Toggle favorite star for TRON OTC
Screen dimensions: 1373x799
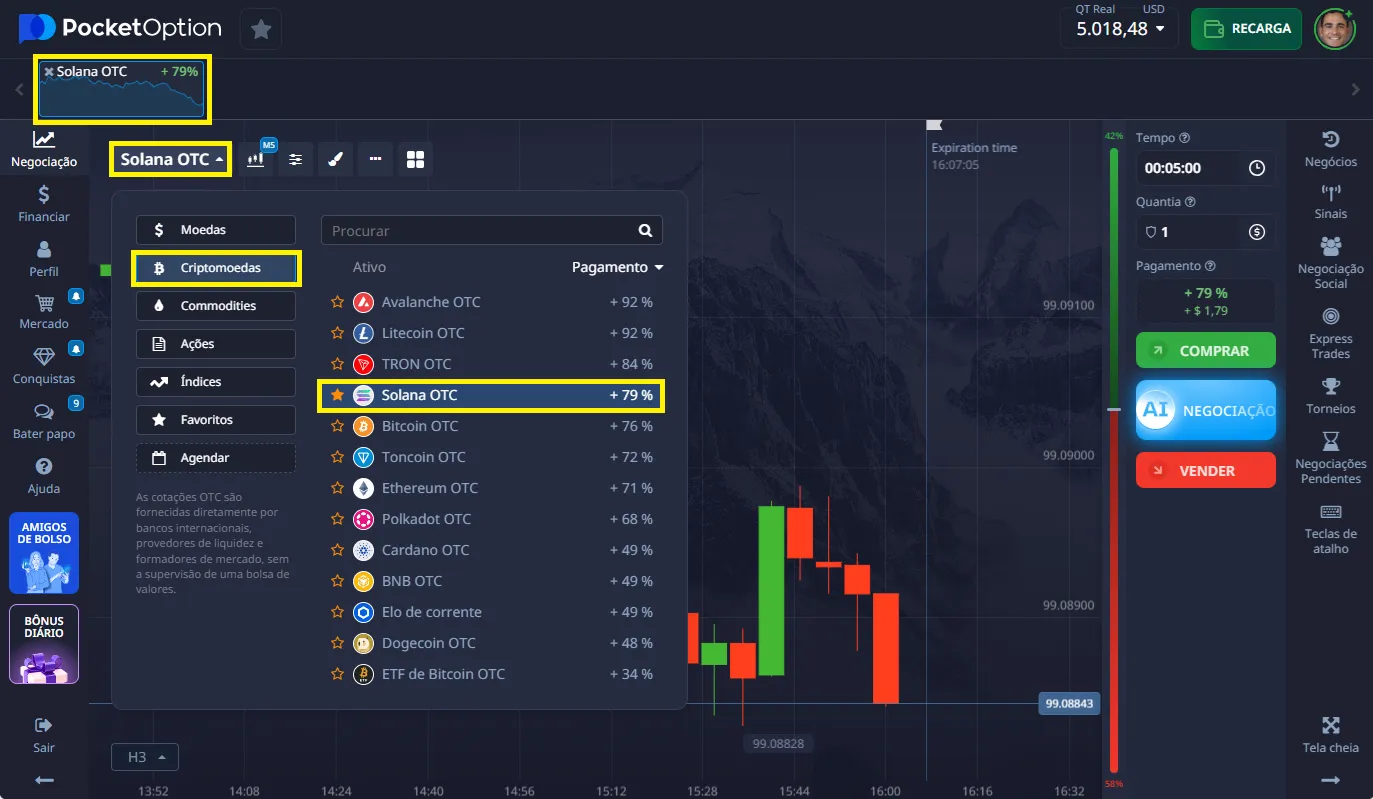pos(337,364)
